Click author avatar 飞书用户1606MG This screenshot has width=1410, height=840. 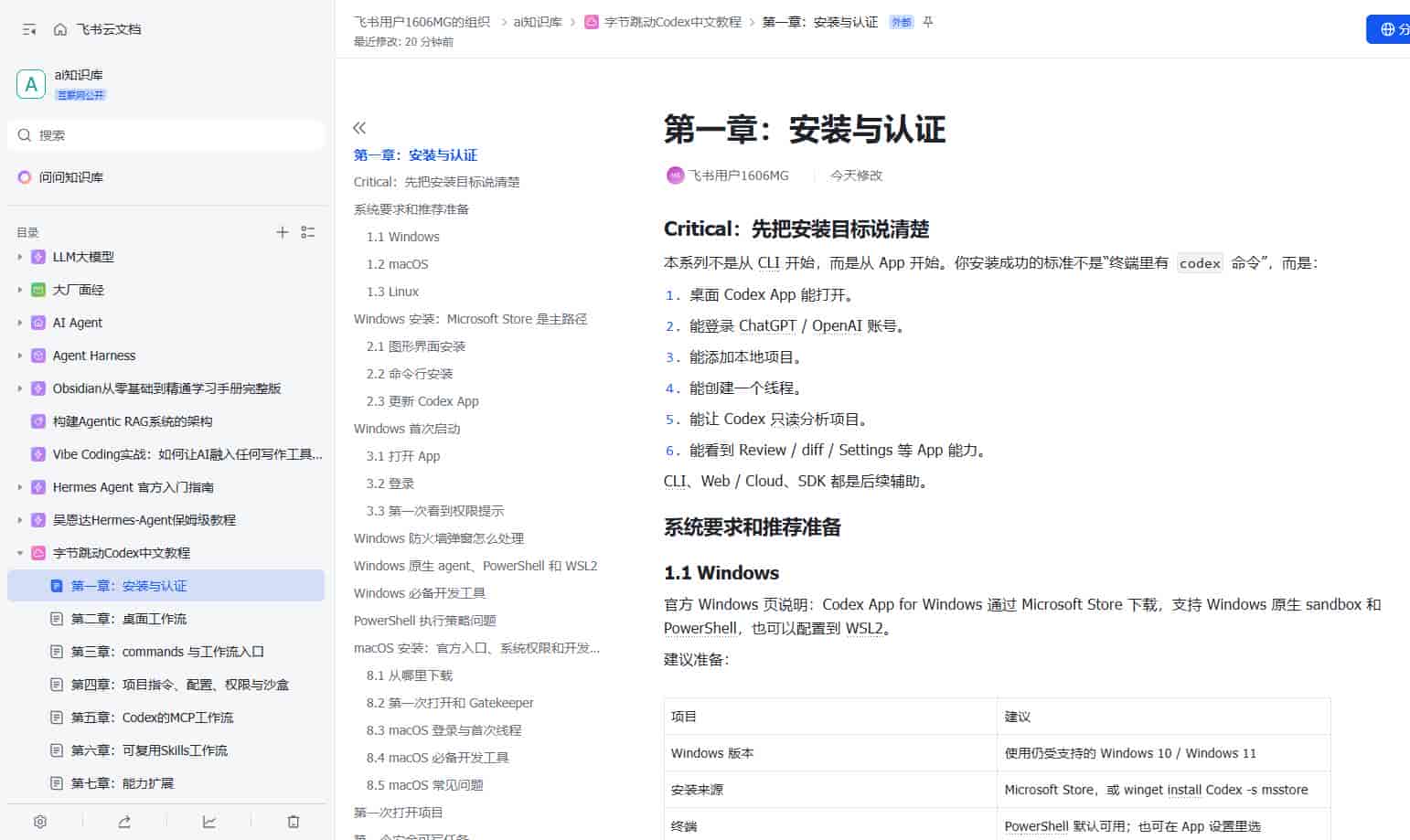click(x=675, y=175)
